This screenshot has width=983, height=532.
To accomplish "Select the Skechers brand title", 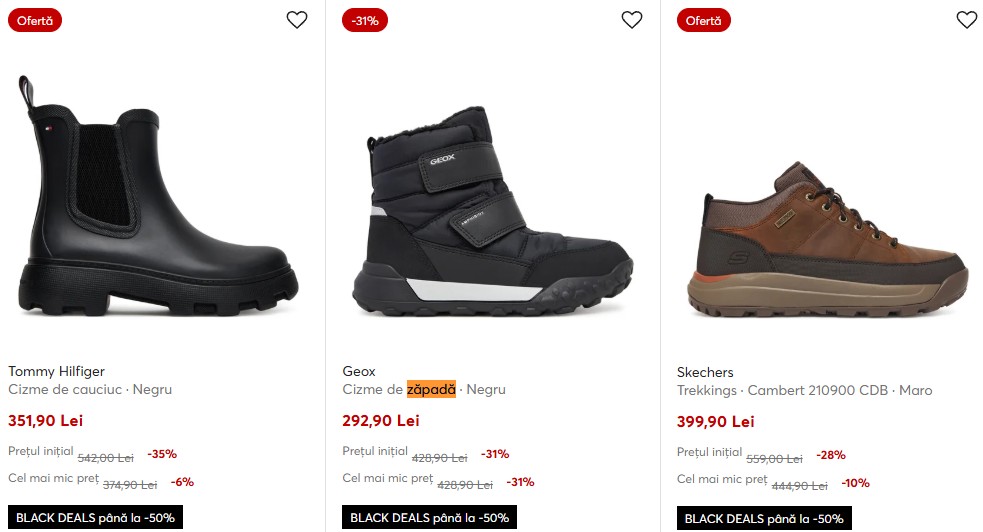I will click(705, 372).
